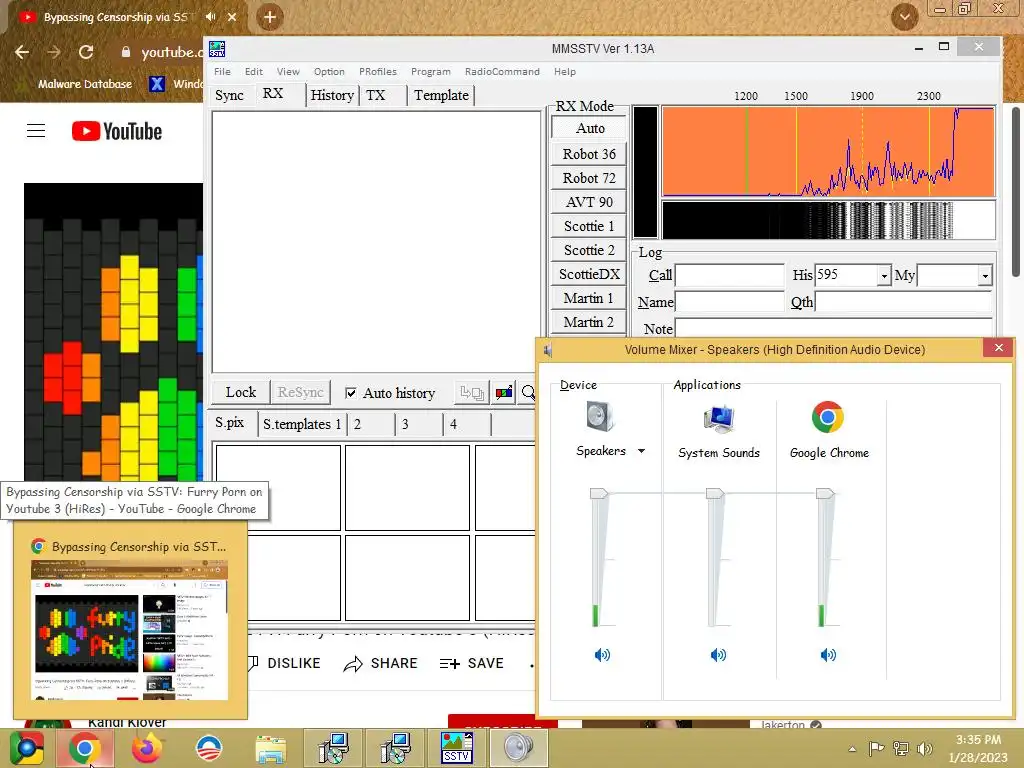1024x768 pixels.
Task: Select Auto RX mode
Action: (590, 128)
